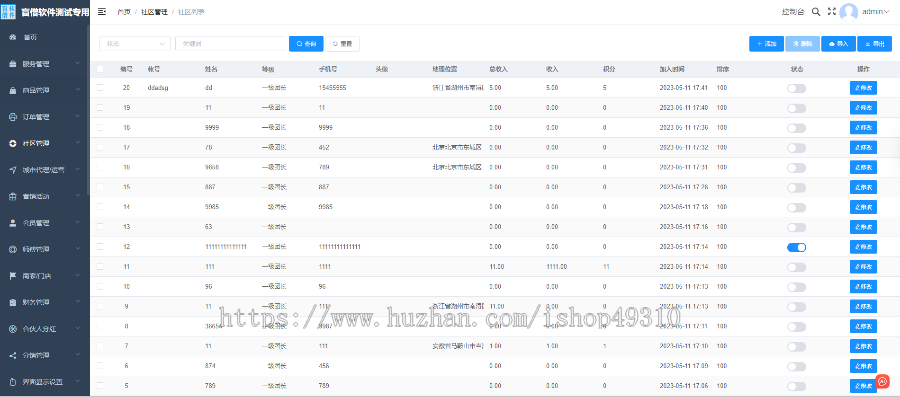Screen dimensions: 900x397
Task: Expand the 商家门店 sidebar menu chevron
Action: pos(77,276)
